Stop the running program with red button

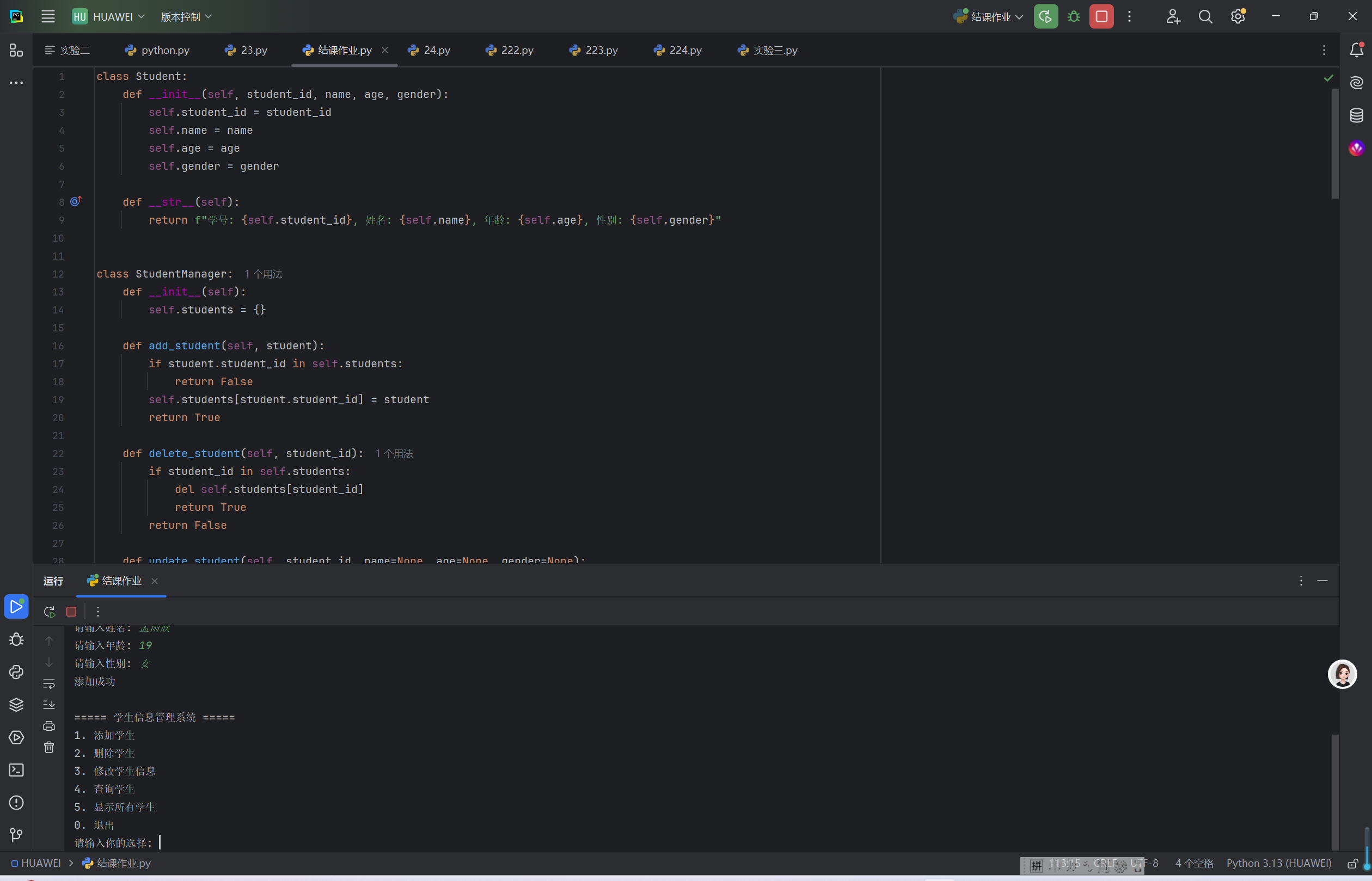point(1101,16)
